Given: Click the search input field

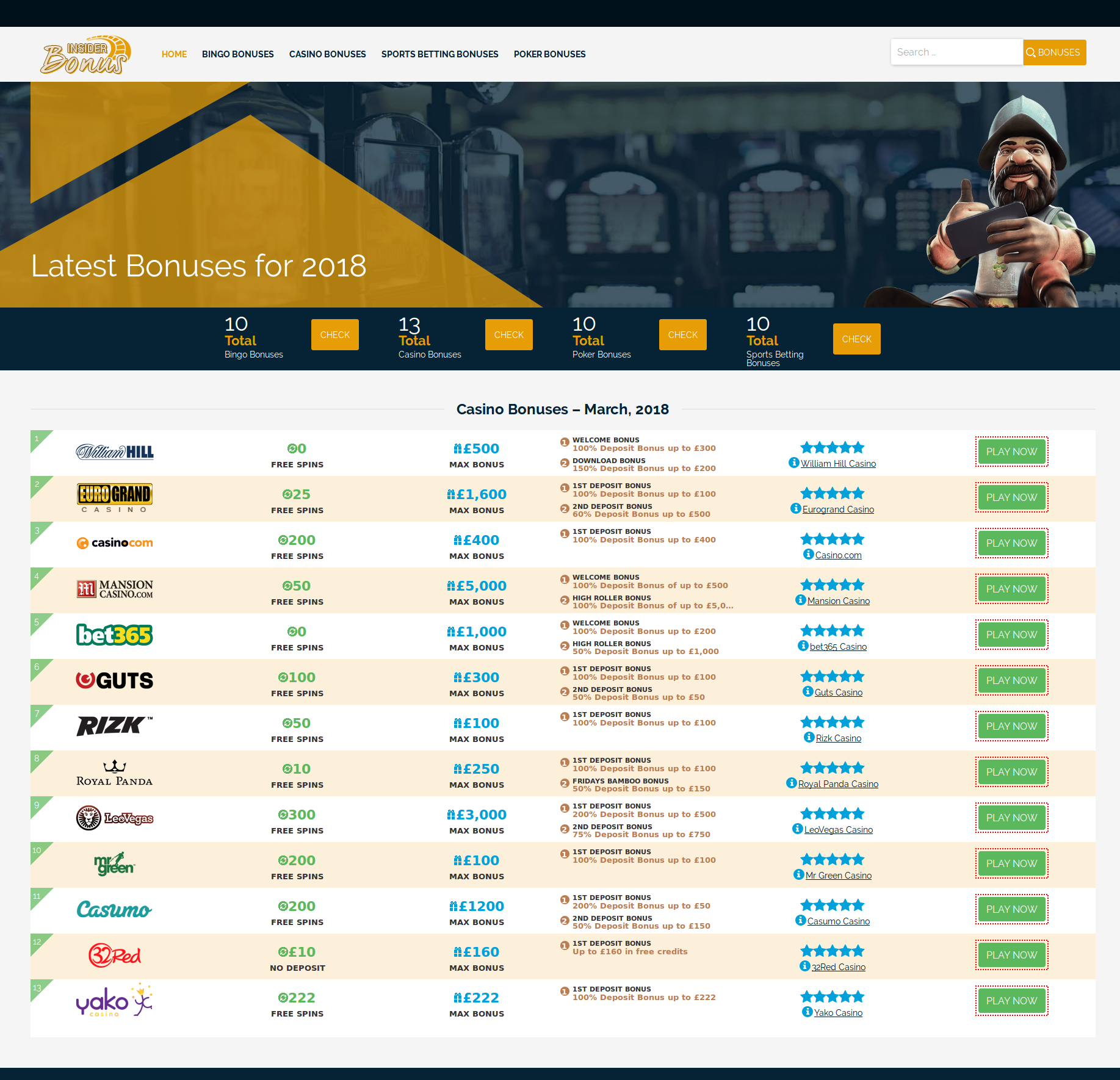Looking at the screenshot, I should [x=957, y=52].
